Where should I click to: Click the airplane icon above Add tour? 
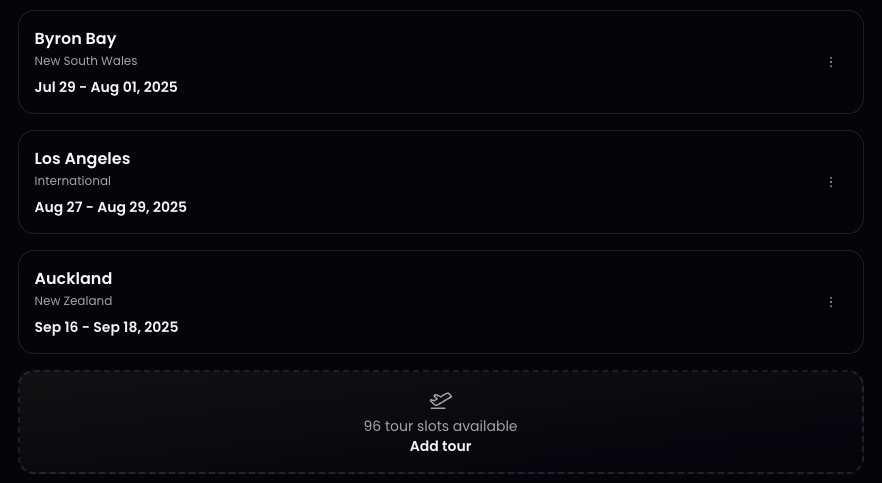click(440, 401)
